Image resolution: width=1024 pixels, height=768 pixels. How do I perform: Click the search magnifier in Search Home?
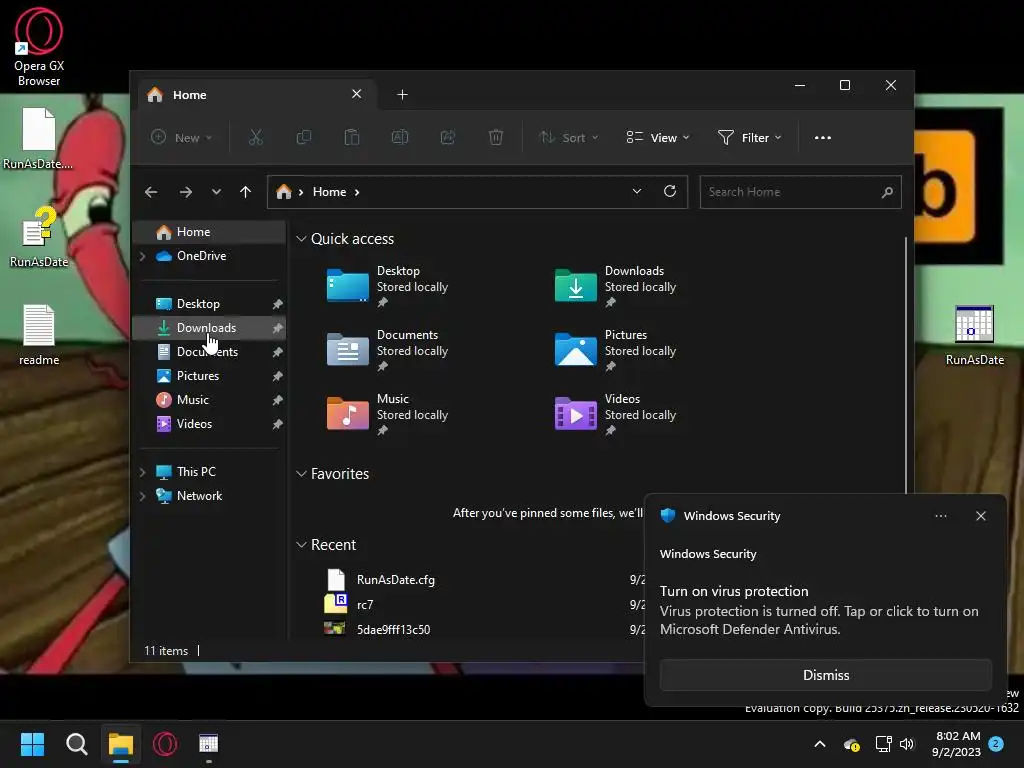(x=887, y=192)
